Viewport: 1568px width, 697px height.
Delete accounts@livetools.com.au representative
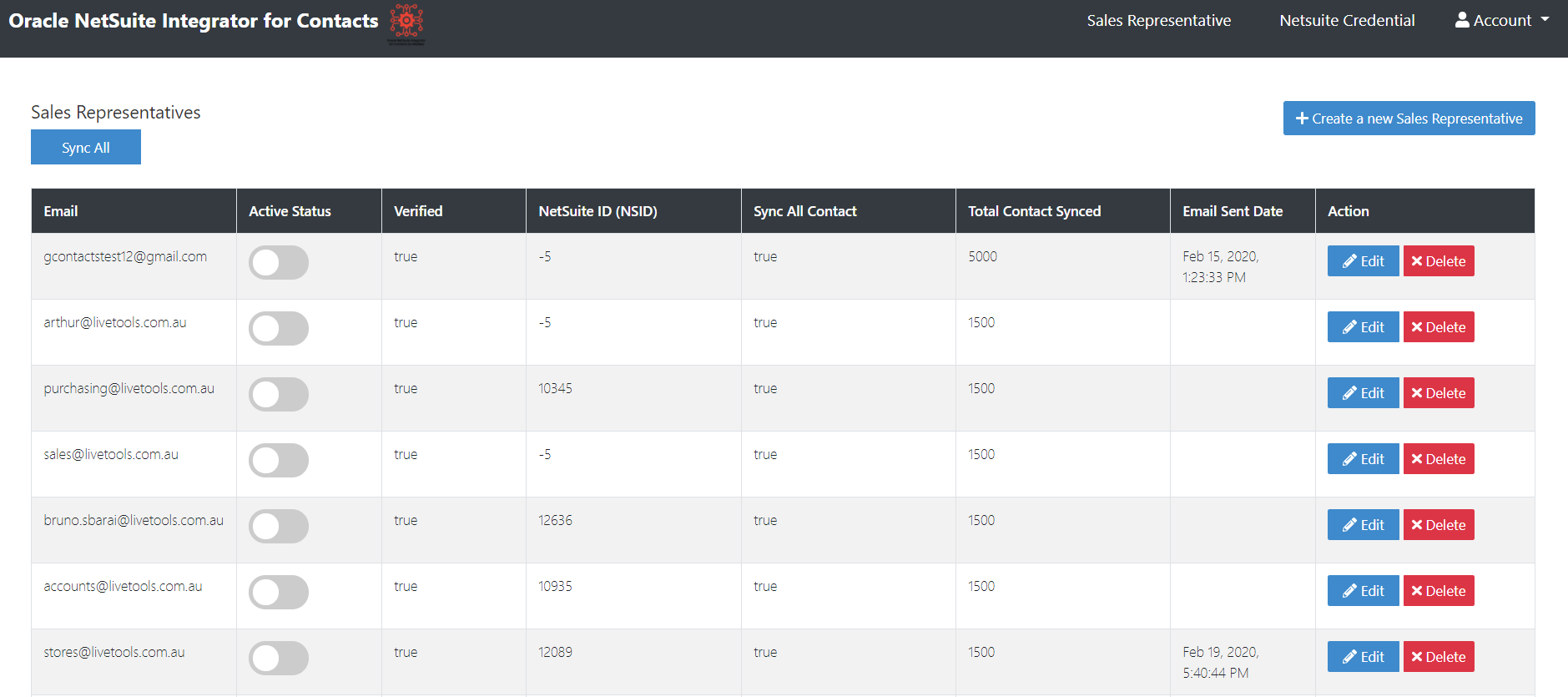point(1439,591)
